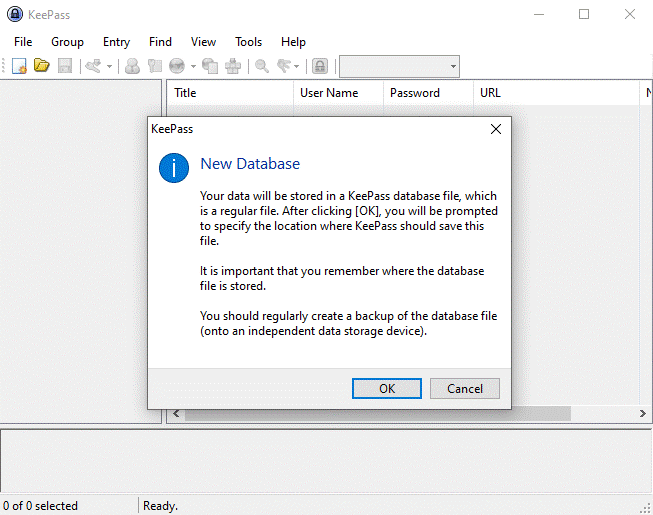Click the Save Database floppy icon
This screenshot has width=653, height=515.
click(x=65, y=66)
